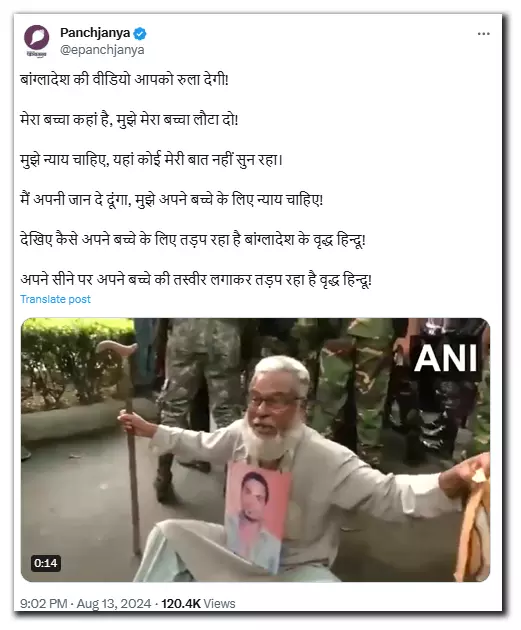Screen dimensions: 521x630
Task: Open the 9:02 PM timestamp link
Action: [x=43, y=603]
